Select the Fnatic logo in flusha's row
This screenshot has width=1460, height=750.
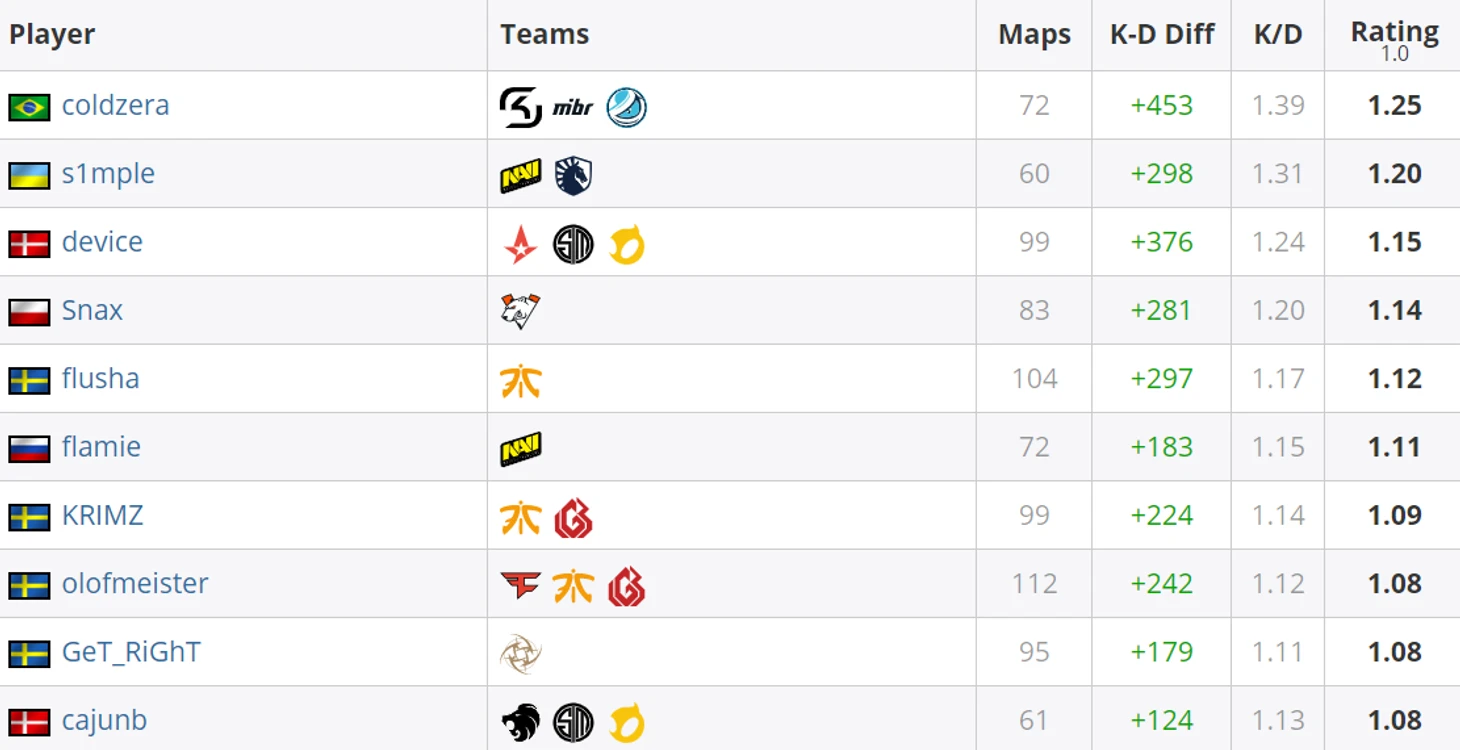[520, 381]
